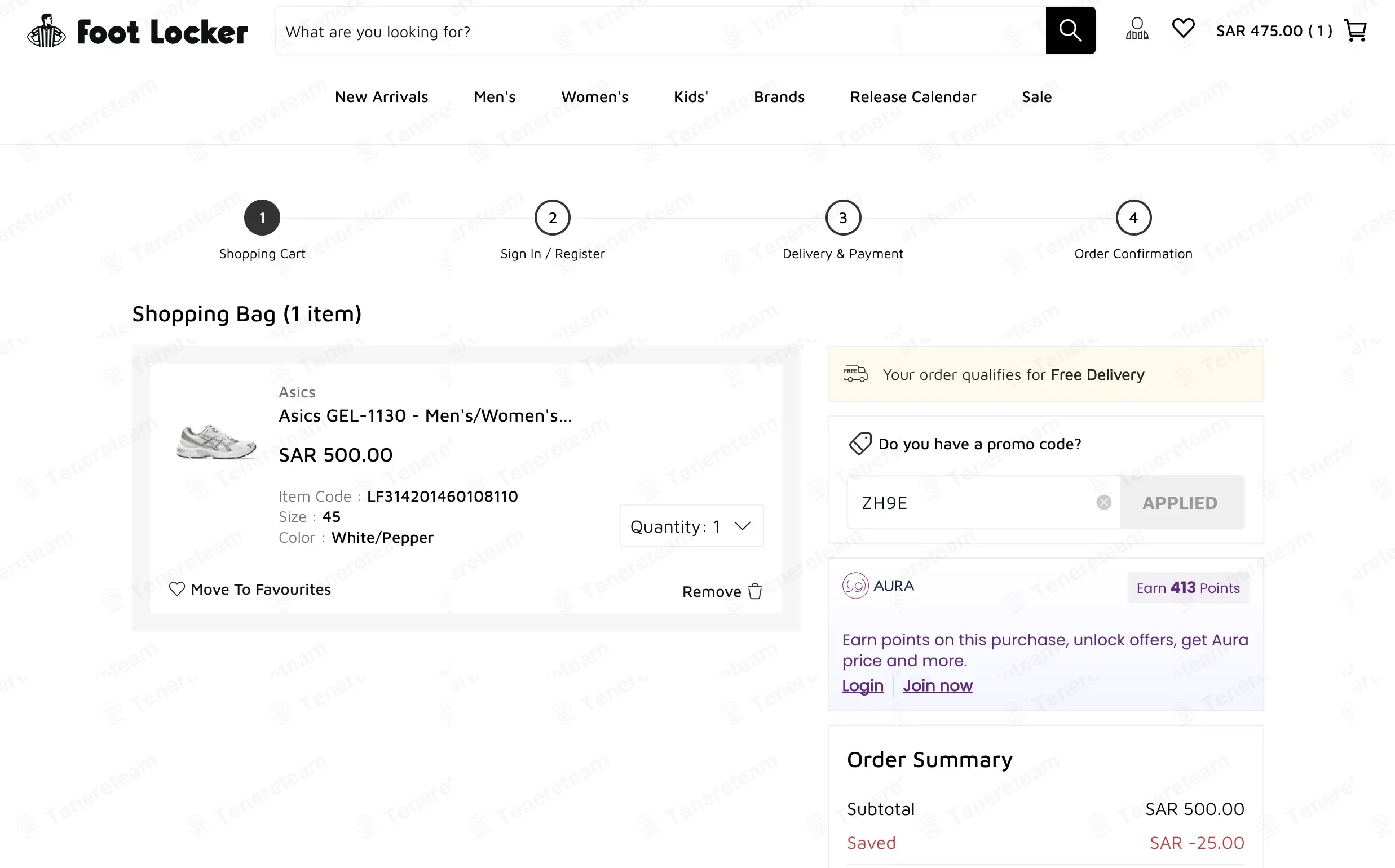Screen dimensions: 1395x868
Task: Open the Women's menu
Action: (594, 97)
